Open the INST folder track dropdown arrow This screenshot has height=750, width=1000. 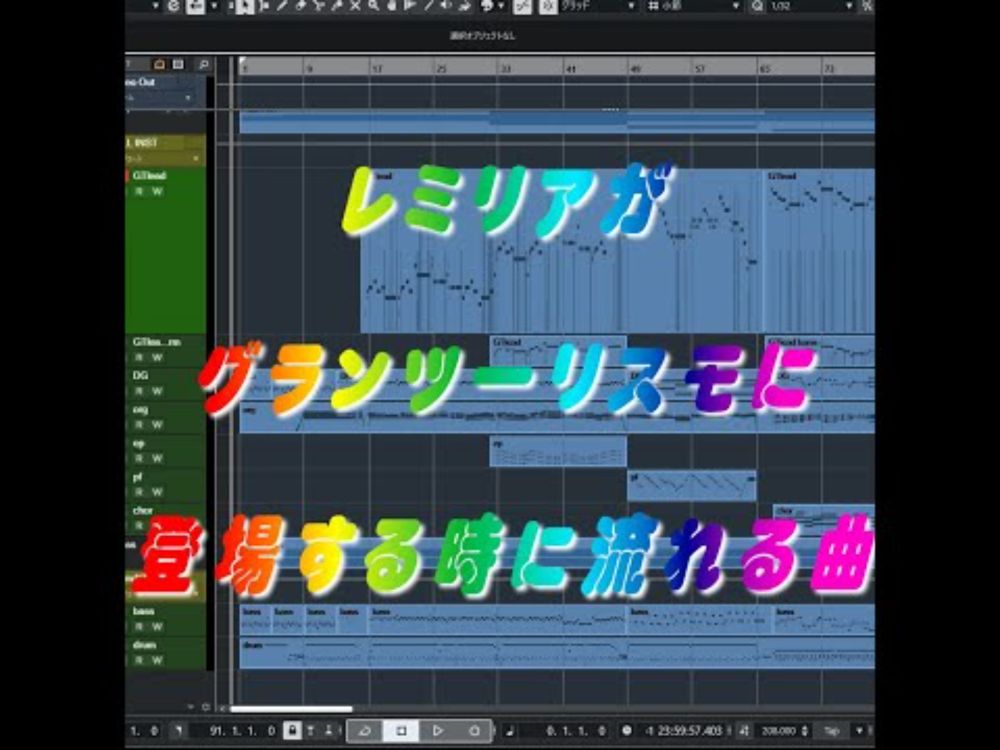(196, 159)
